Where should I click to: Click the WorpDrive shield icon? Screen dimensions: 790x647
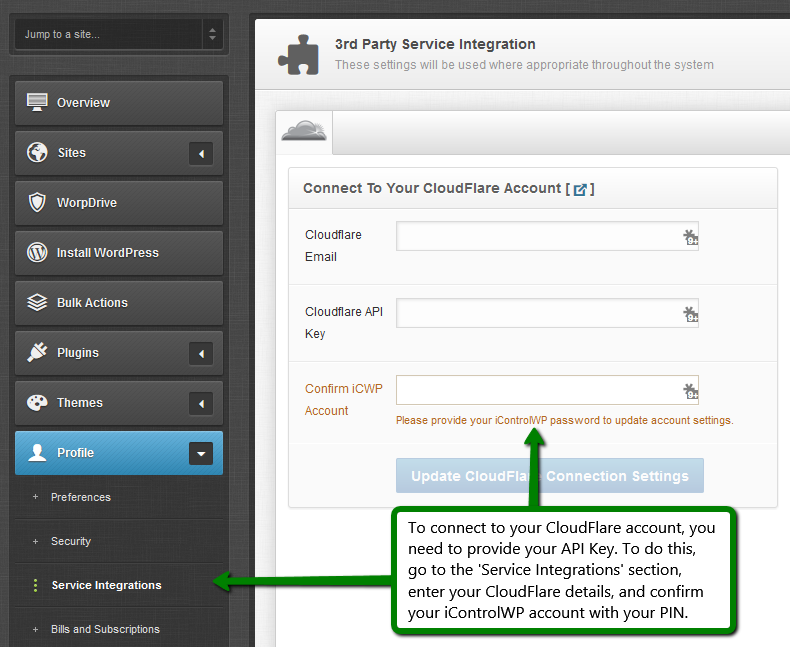37,202
